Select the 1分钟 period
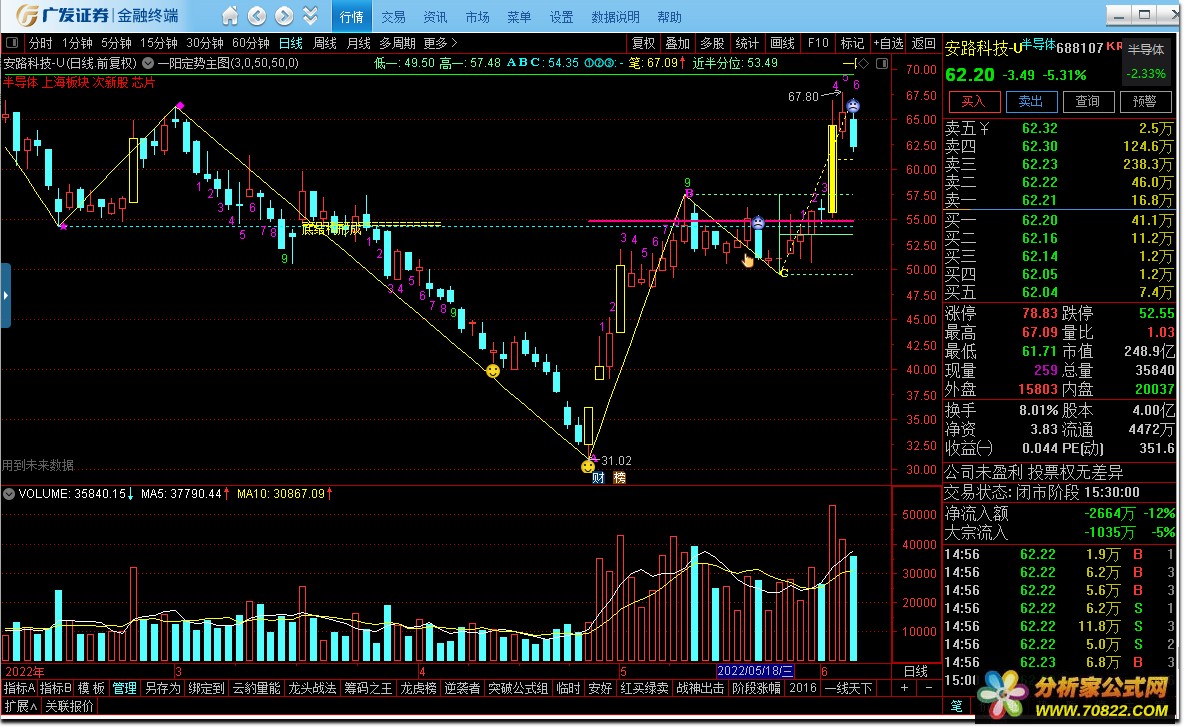Screen dimensions: 1185x727 (77, 43)
